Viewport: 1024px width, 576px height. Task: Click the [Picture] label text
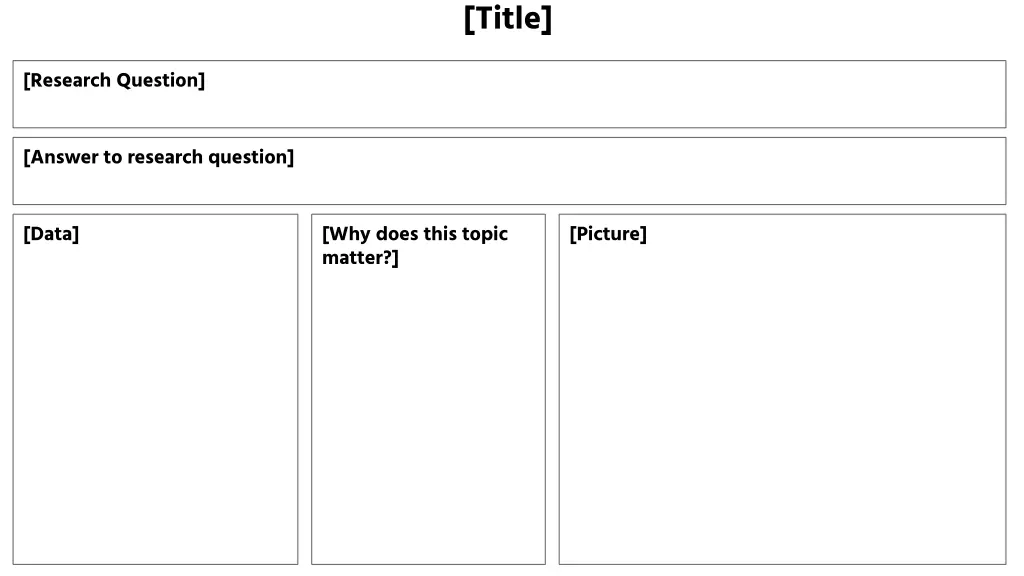[x=608, y=234]
